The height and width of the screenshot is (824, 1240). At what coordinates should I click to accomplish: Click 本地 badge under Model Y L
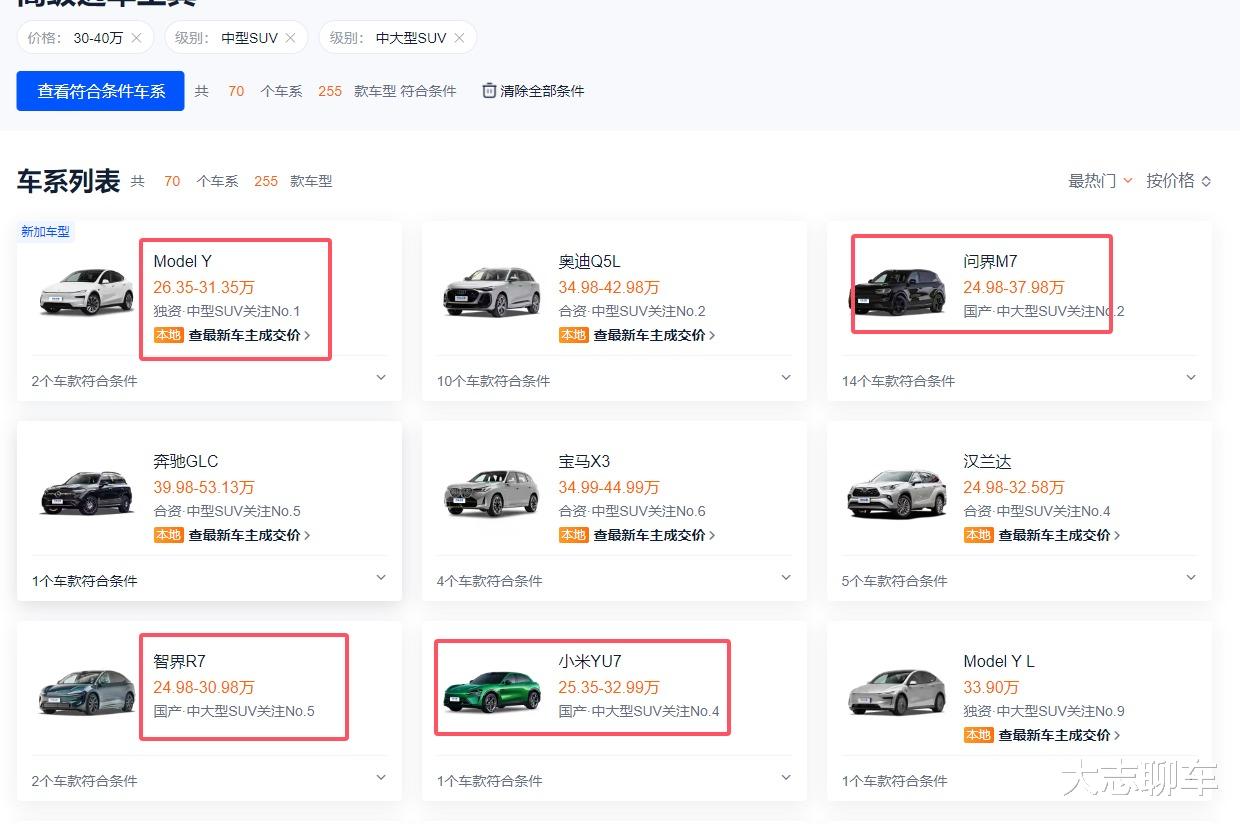click(978, 736)
